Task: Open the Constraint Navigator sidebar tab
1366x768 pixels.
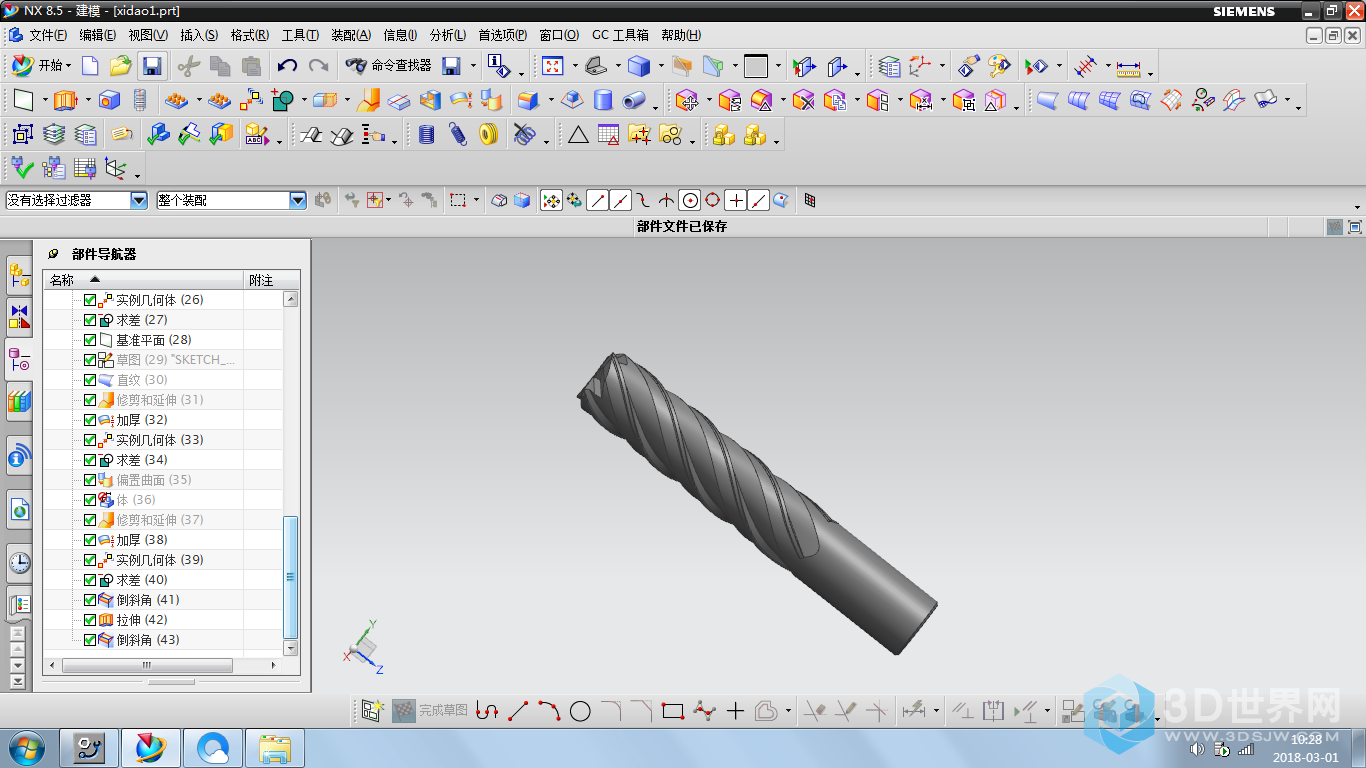Action: click(19, 316)
